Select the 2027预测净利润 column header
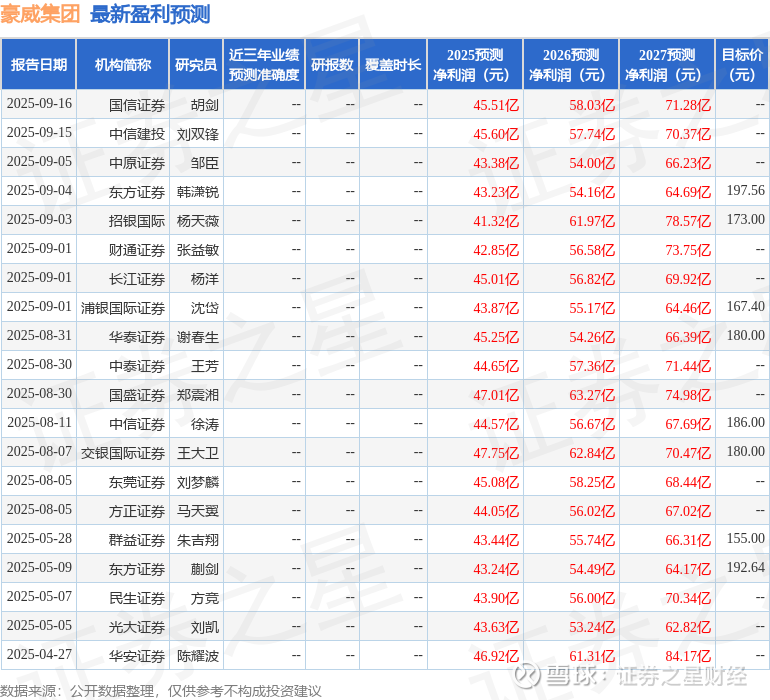Screen dimensions: 770x700 coord(667,64)
